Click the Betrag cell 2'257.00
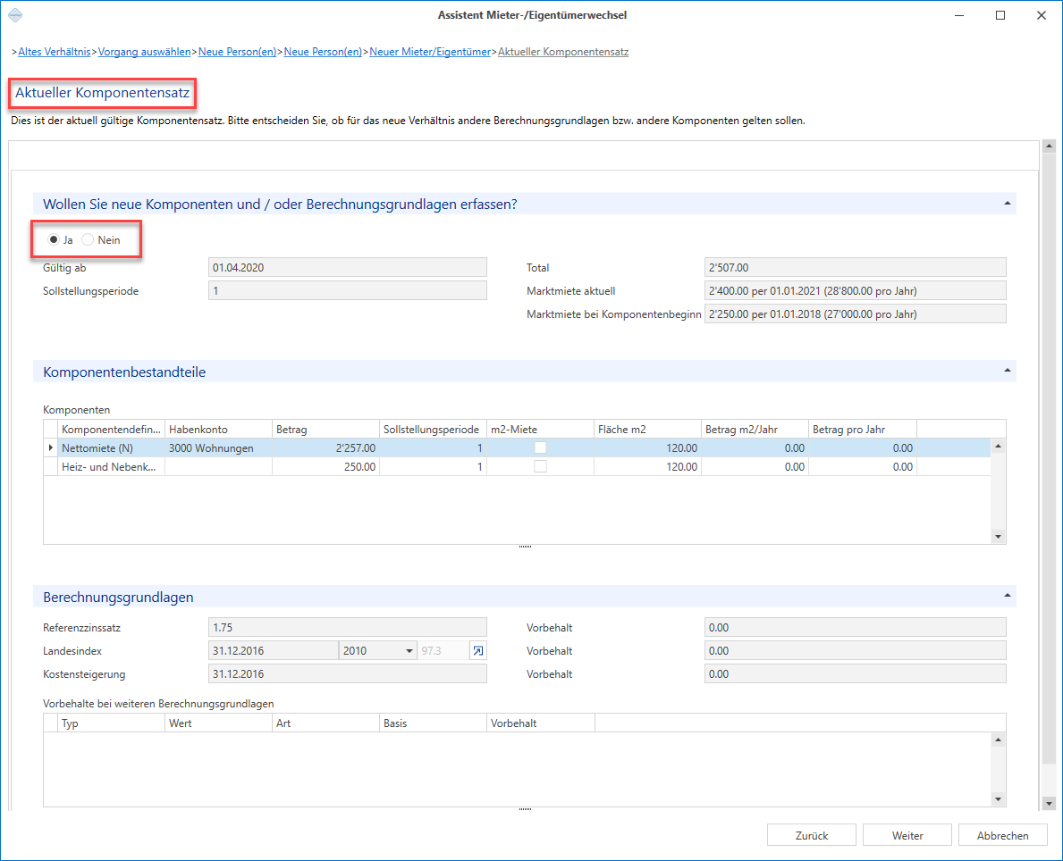Viewport: 1063px width, 861px height. click(x=325, y=447)
